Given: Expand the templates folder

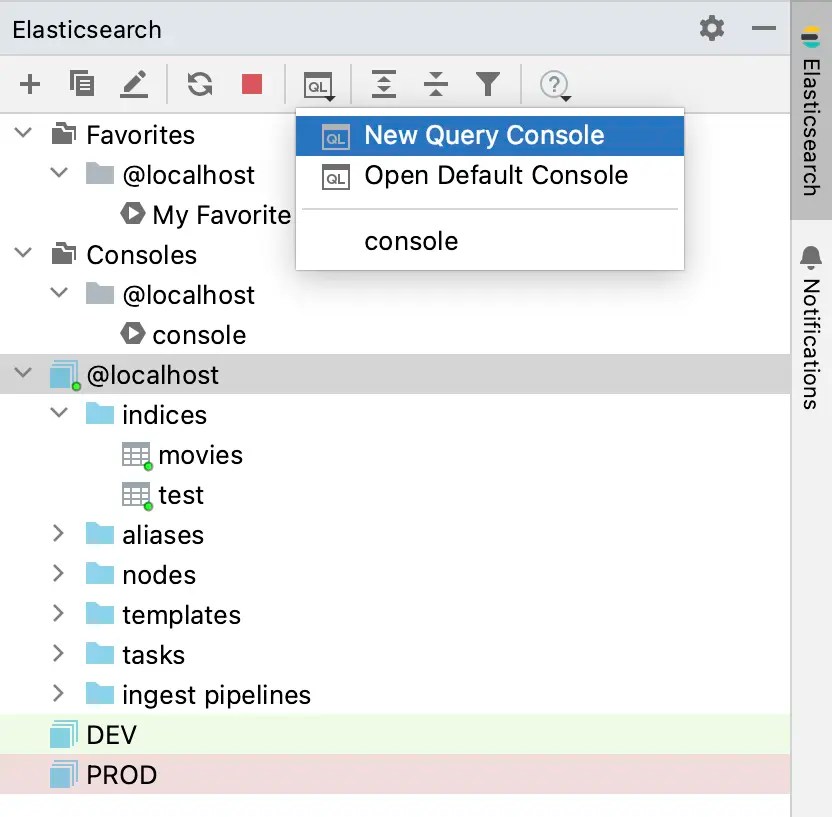Looking at the screenshot, I should pos(58,613).
